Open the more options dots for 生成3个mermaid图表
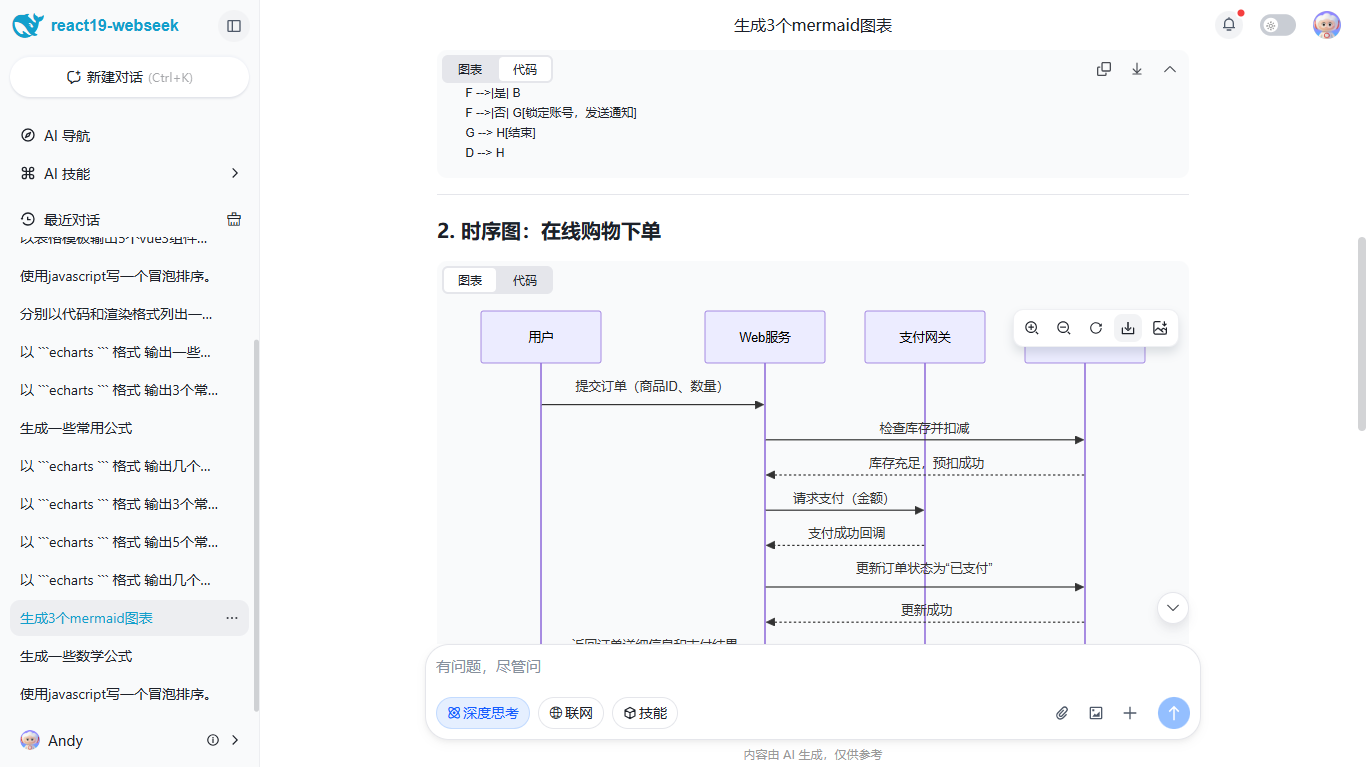 click(232, 618)
